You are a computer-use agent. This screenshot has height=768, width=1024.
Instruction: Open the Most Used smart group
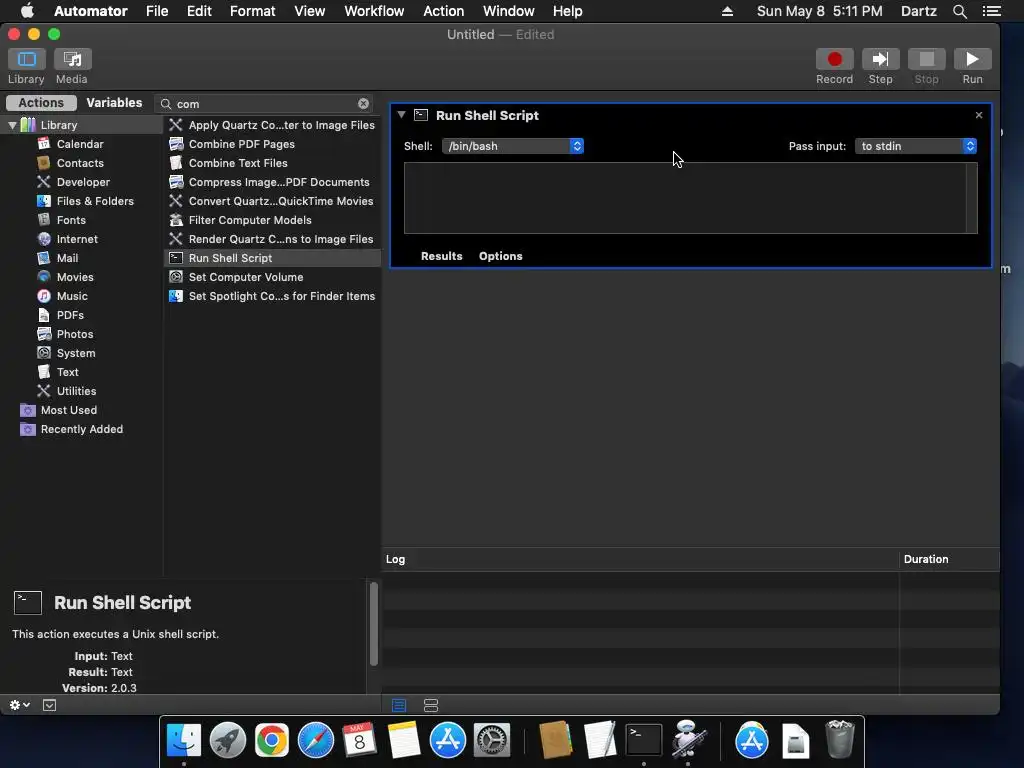[69, 410]
